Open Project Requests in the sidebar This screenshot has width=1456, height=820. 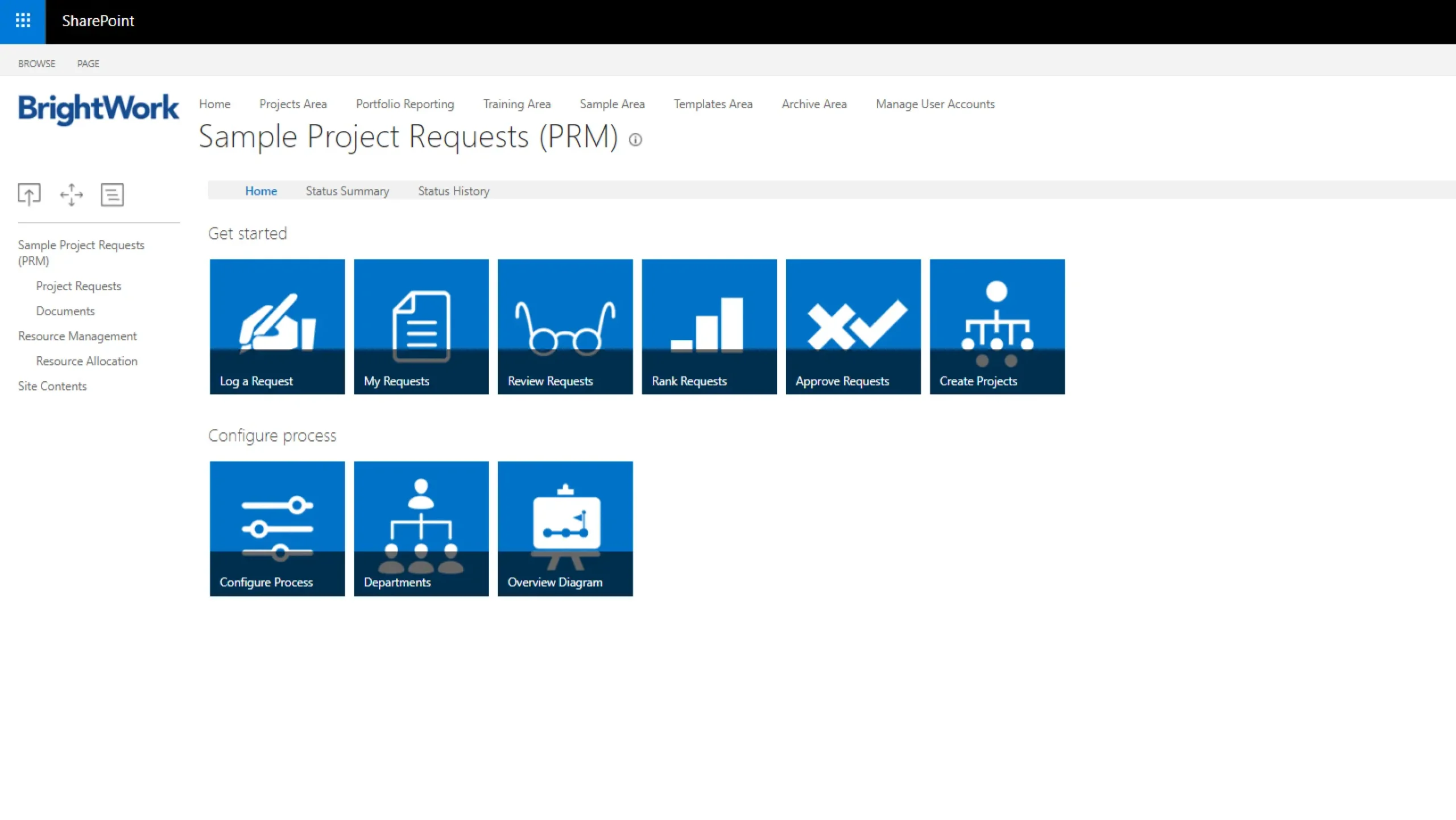click(78, 286)
